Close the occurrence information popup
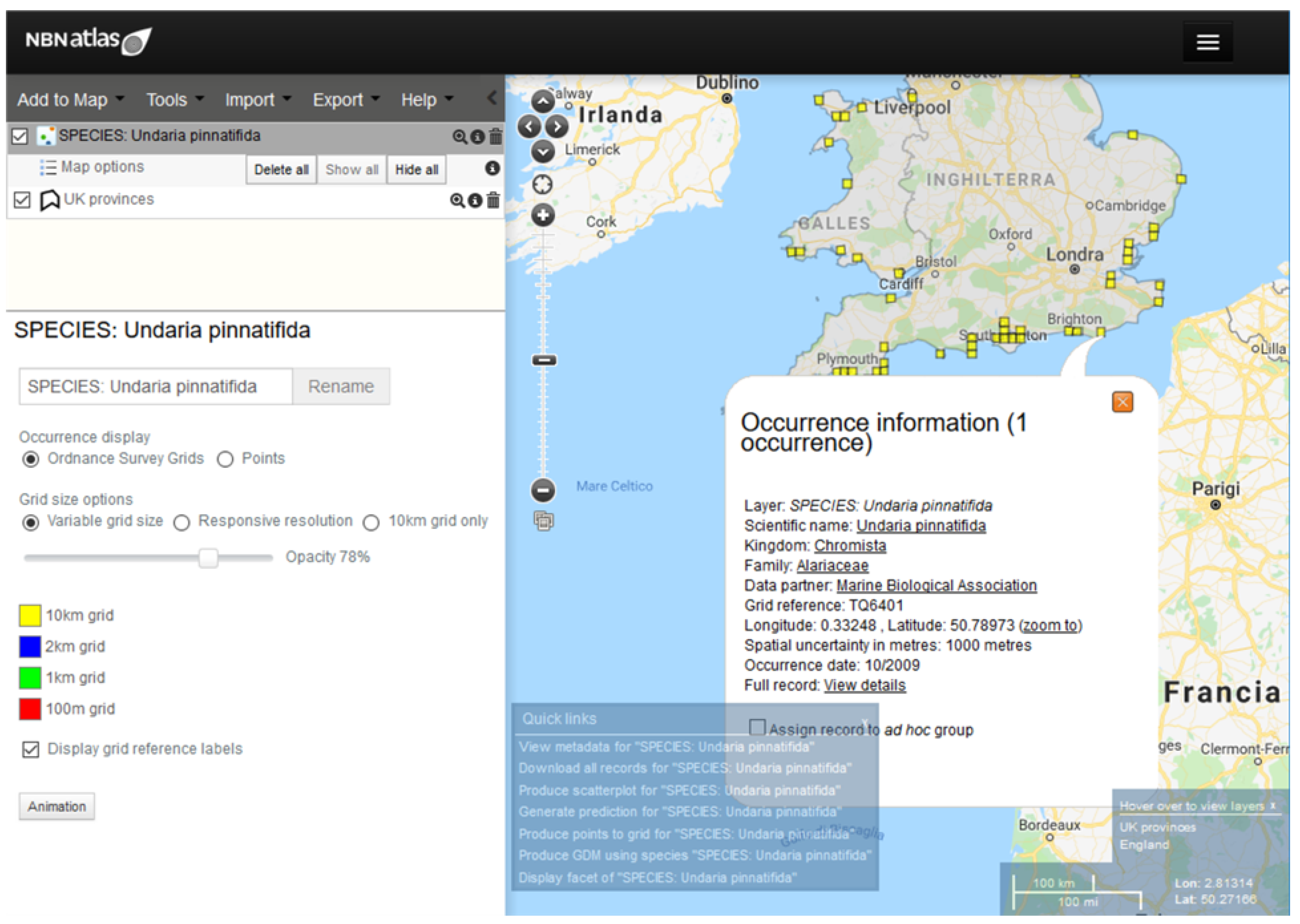The width and height of the screenshot is (1300, 924). click(x=1122, y=402)
